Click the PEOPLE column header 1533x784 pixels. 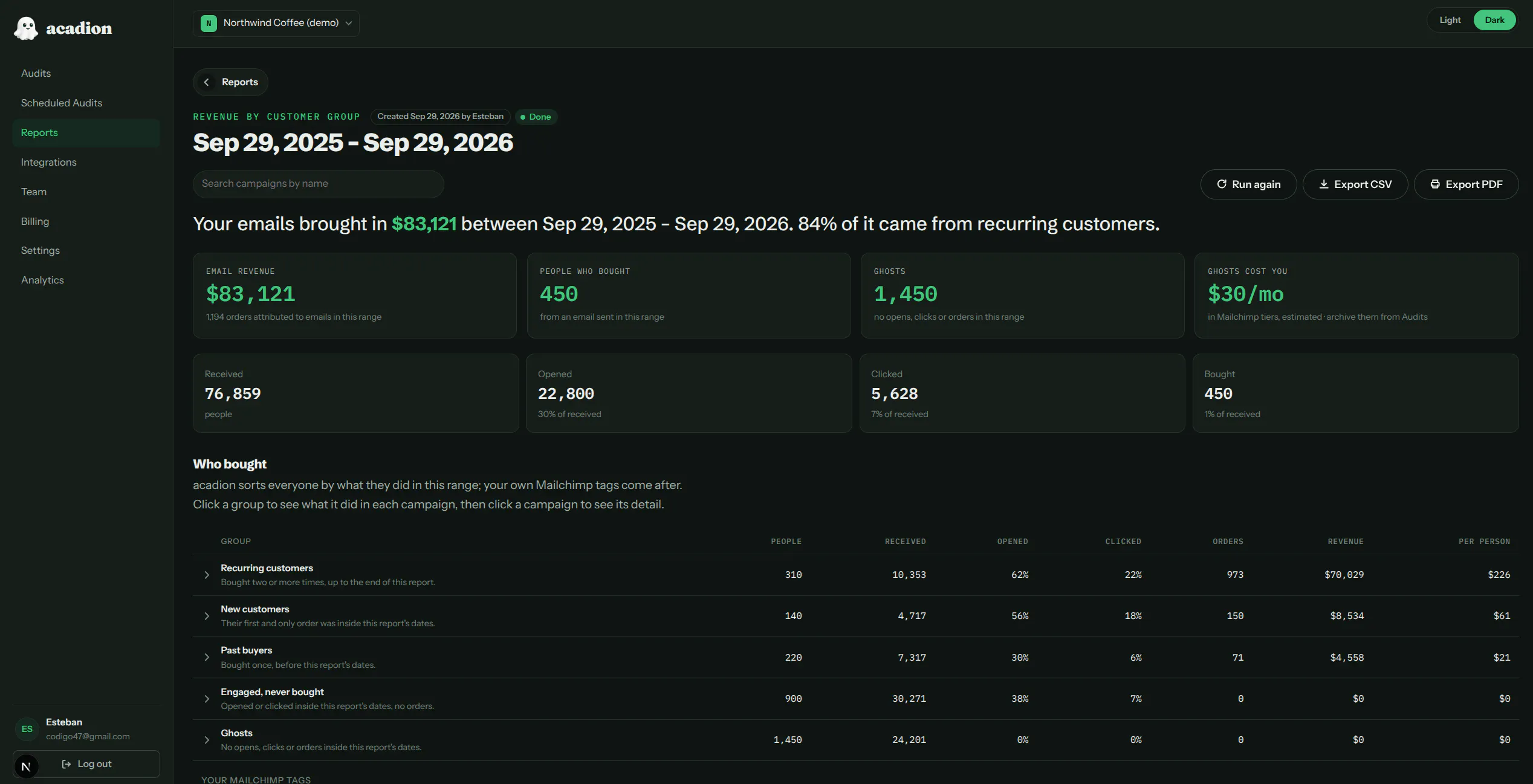pyautogui.click(x=786, y=542)
